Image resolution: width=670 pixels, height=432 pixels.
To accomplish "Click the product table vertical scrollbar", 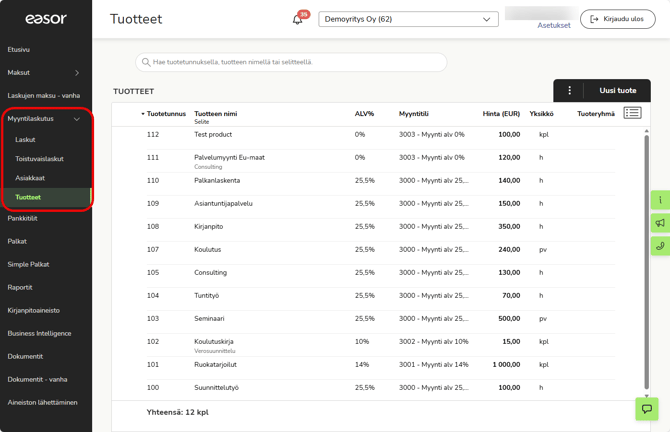I will click(646, 260).
